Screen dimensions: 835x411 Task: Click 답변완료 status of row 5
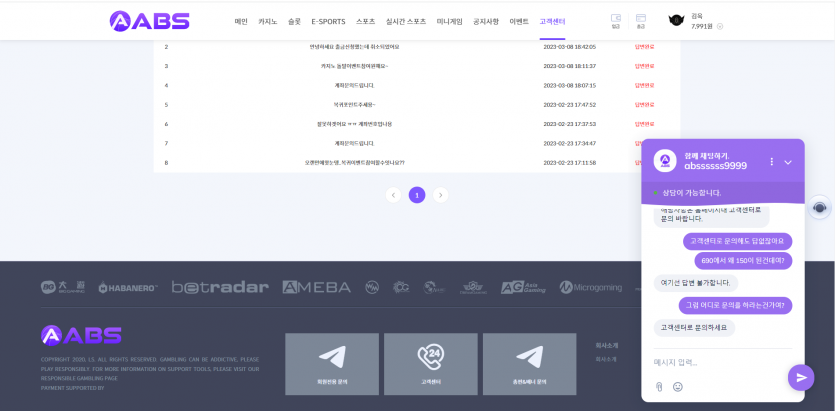point(644,104)
